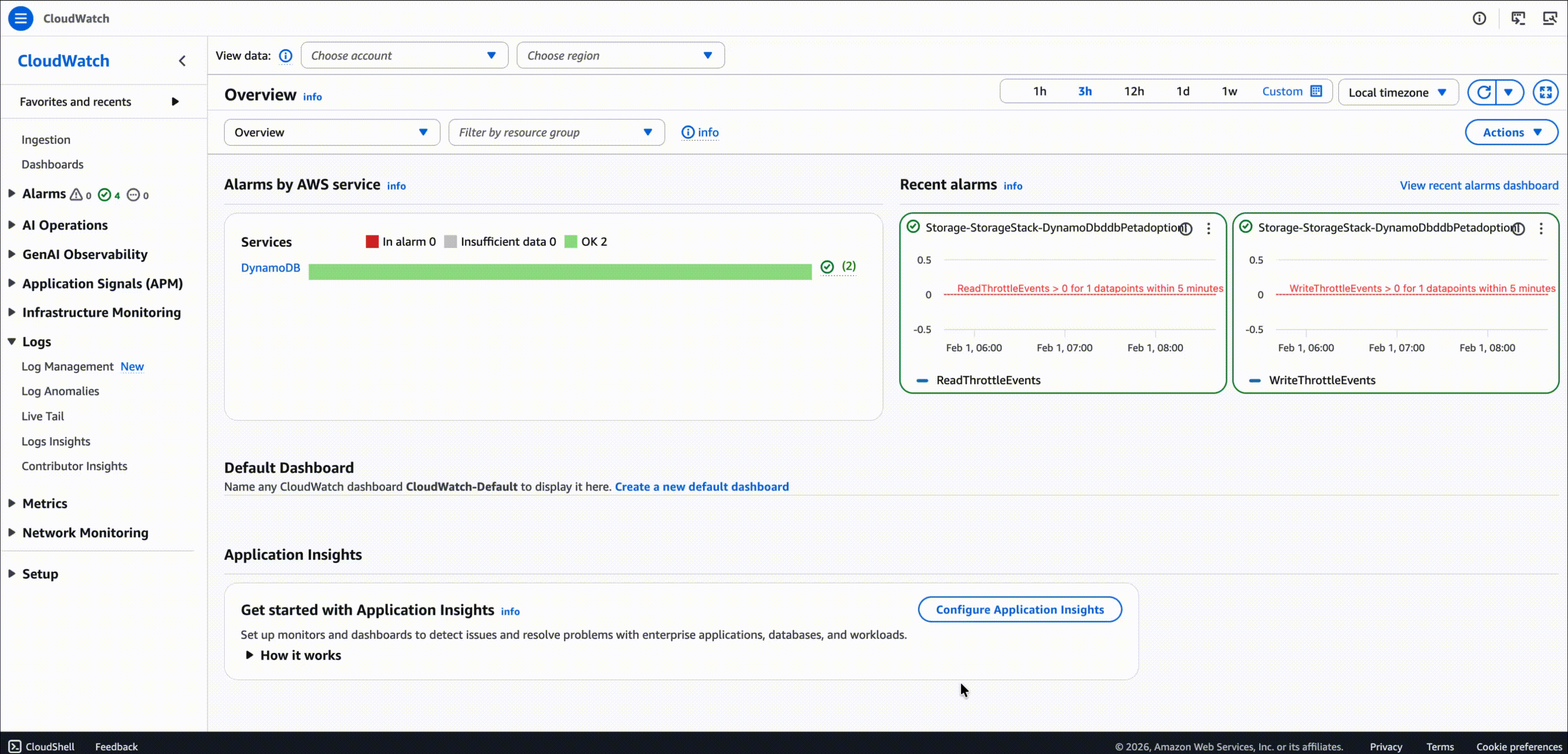
Task: Expand the Metrics navigation group
Action: pos(11,503)
